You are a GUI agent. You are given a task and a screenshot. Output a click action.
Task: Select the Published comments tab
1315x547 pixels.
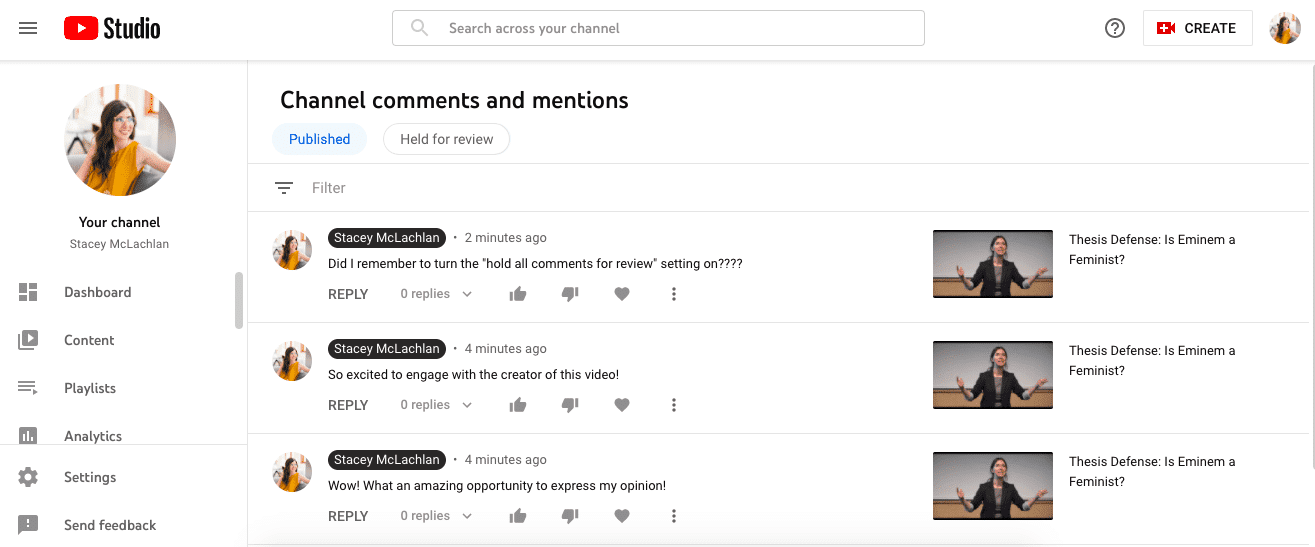319,139
